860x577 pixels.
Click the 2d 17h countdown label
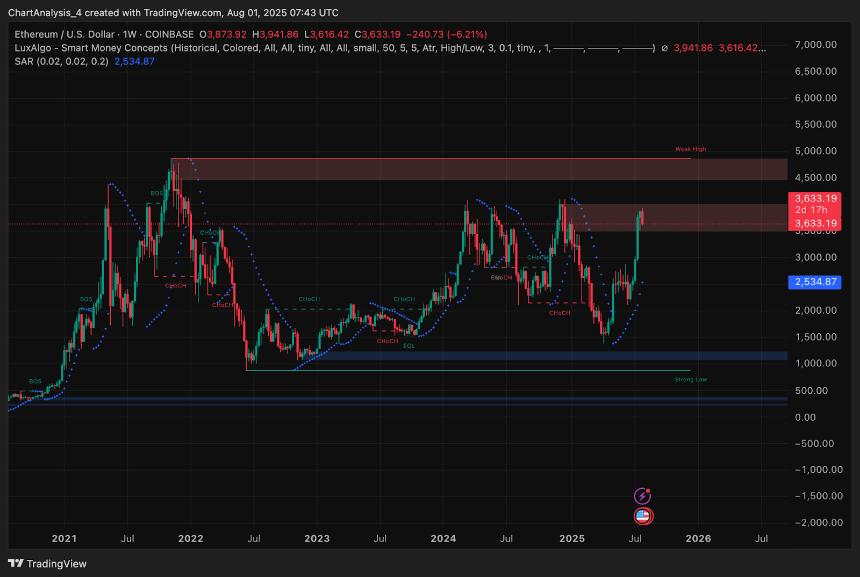[814, 210]
